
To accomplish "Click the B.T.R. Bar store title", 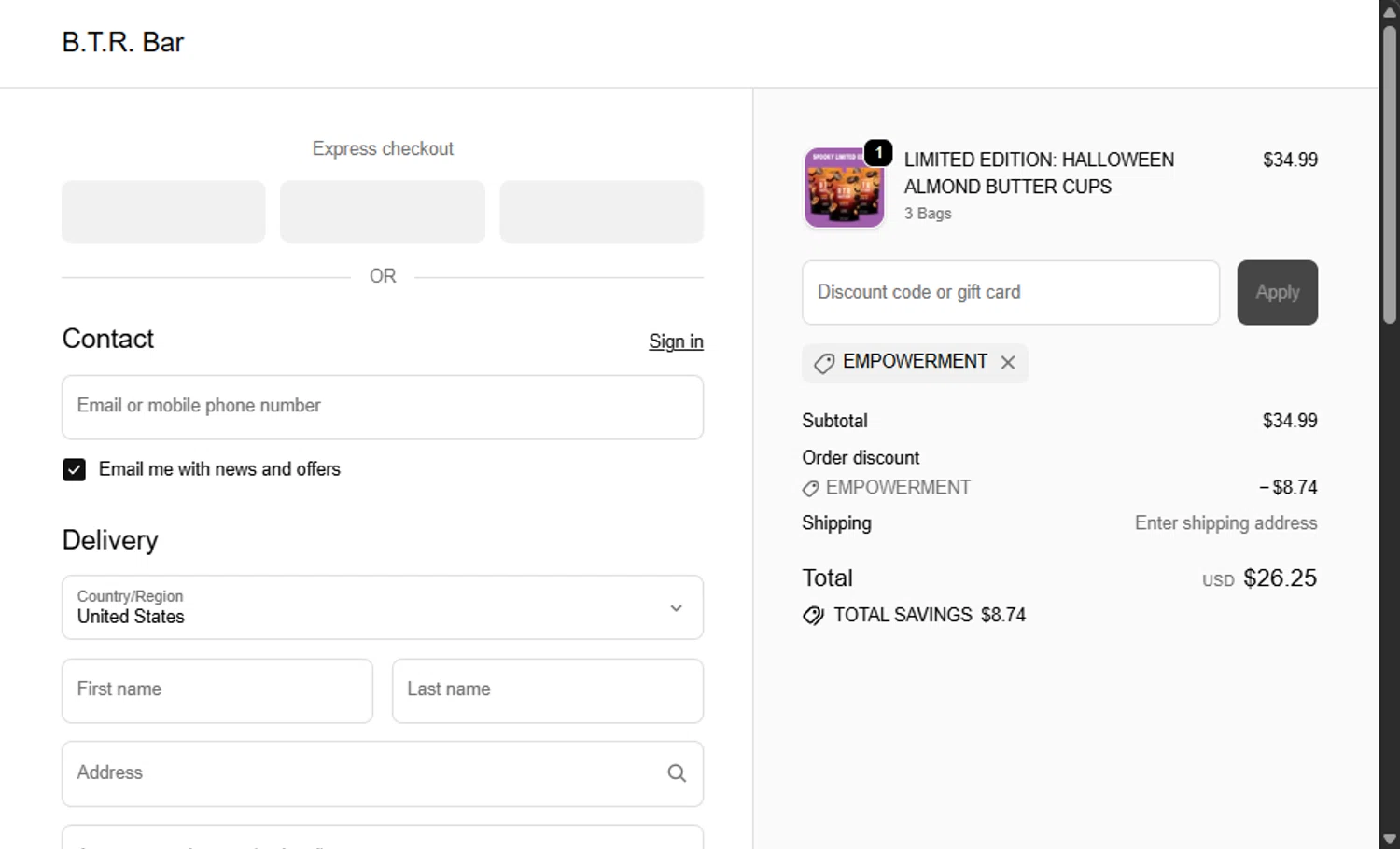I will coord(123,43).
